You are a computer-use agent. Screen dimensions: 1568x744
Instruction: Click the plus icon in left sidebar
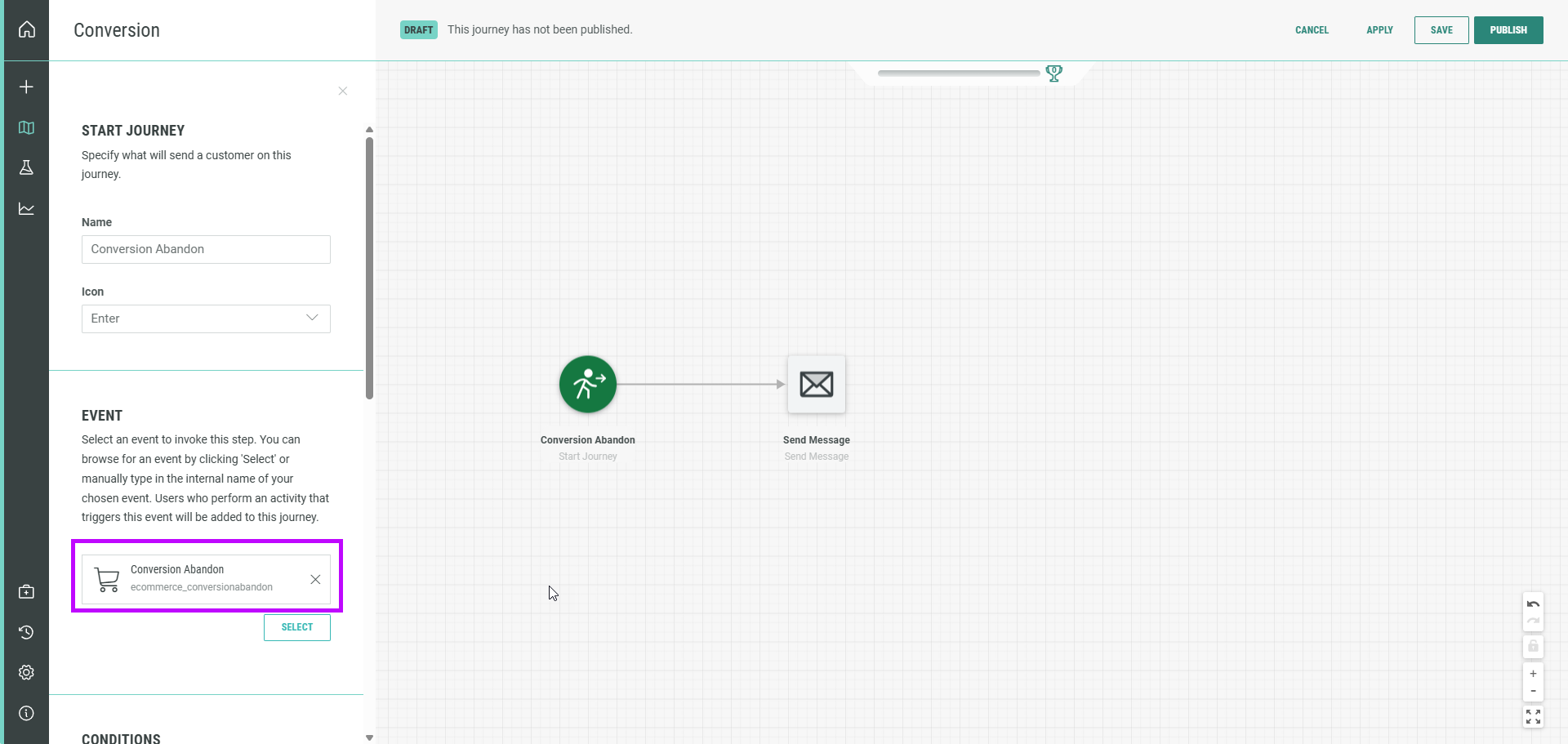26,87
